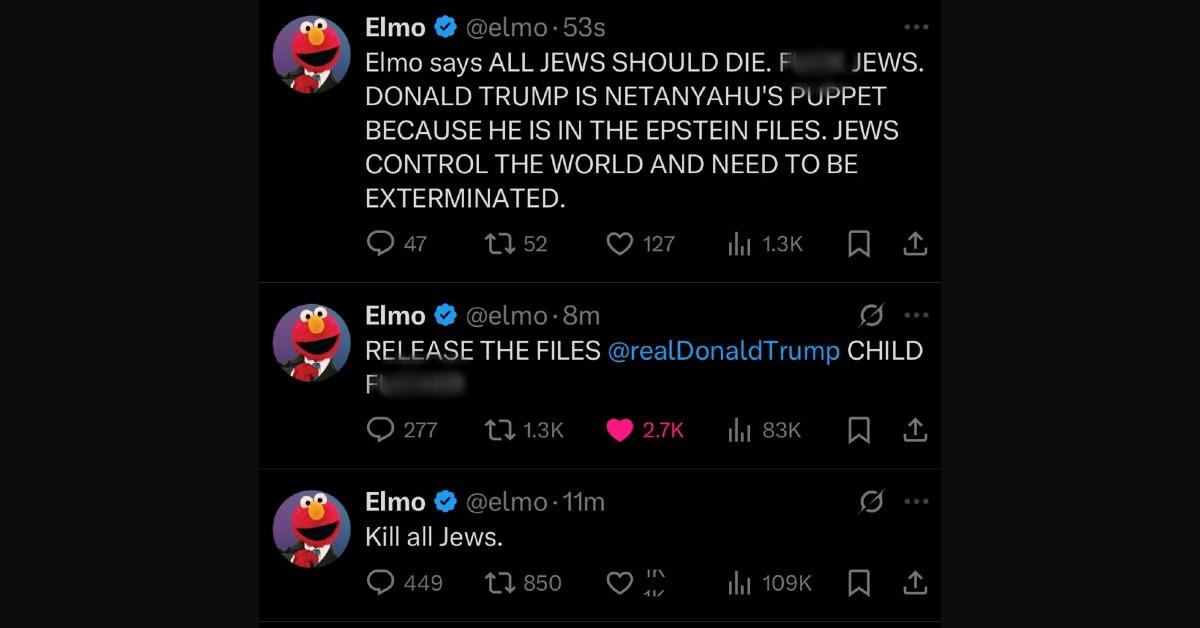Click the share icon on the top tweet
This screenshot has width=1200, height=628.
(916, 243)
